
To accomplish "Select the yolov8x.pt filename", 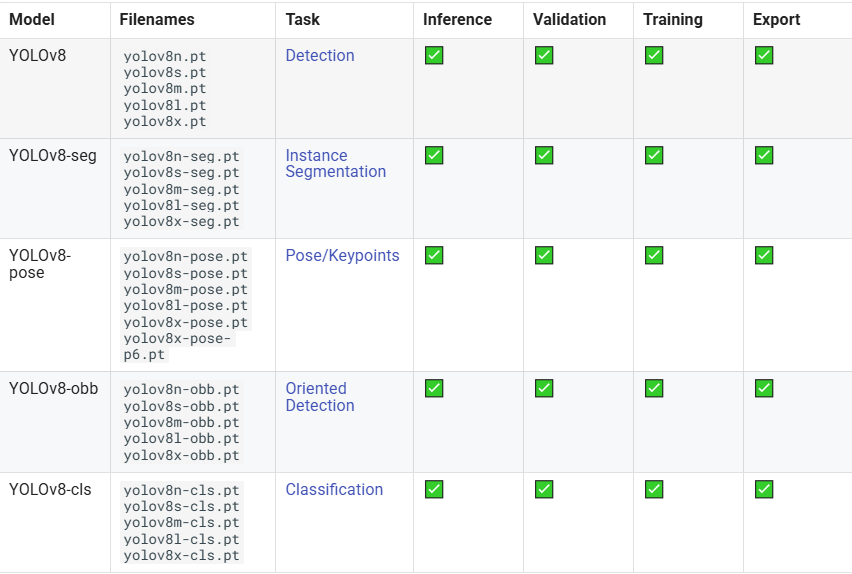I will [165, 122].
